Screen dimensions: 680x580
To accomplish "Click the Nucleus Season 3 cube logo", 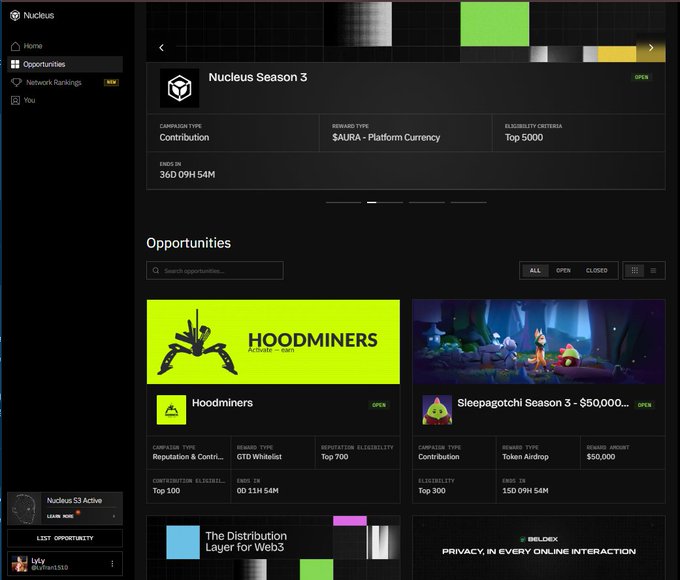I will coord(180,88).
